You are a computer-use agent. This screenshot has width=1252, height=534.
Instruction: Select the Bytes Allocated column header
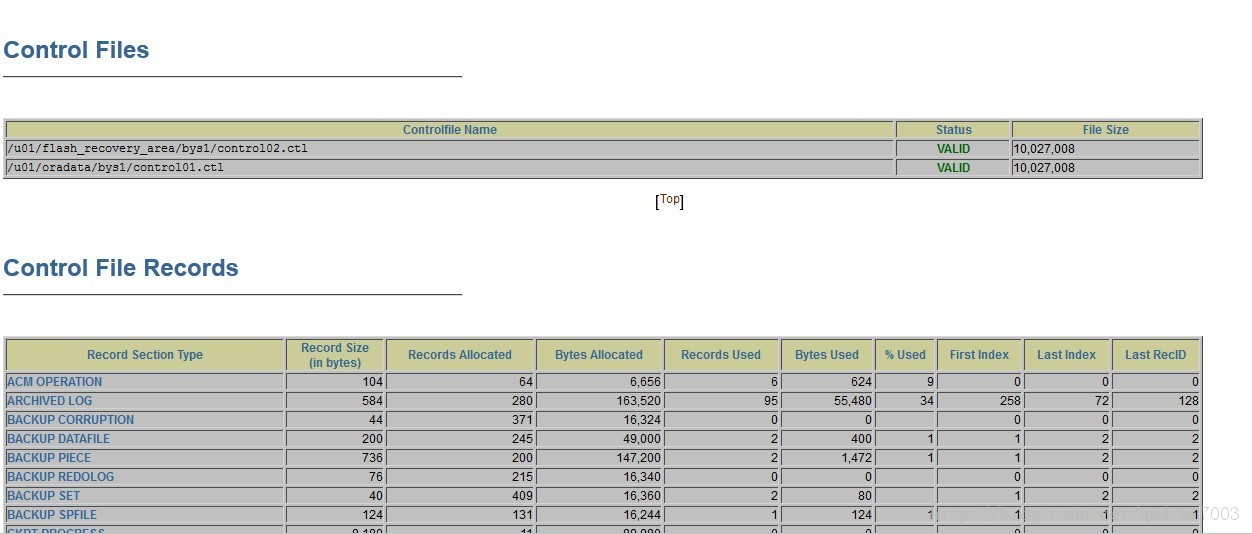599,355
